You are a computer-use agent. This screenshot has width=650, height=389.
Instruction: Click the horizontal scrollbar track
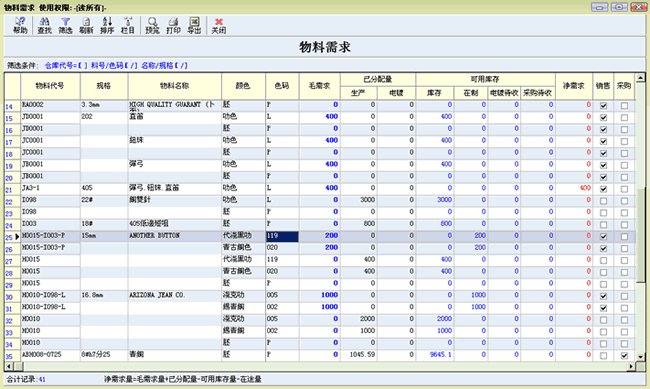pos(325,367)
